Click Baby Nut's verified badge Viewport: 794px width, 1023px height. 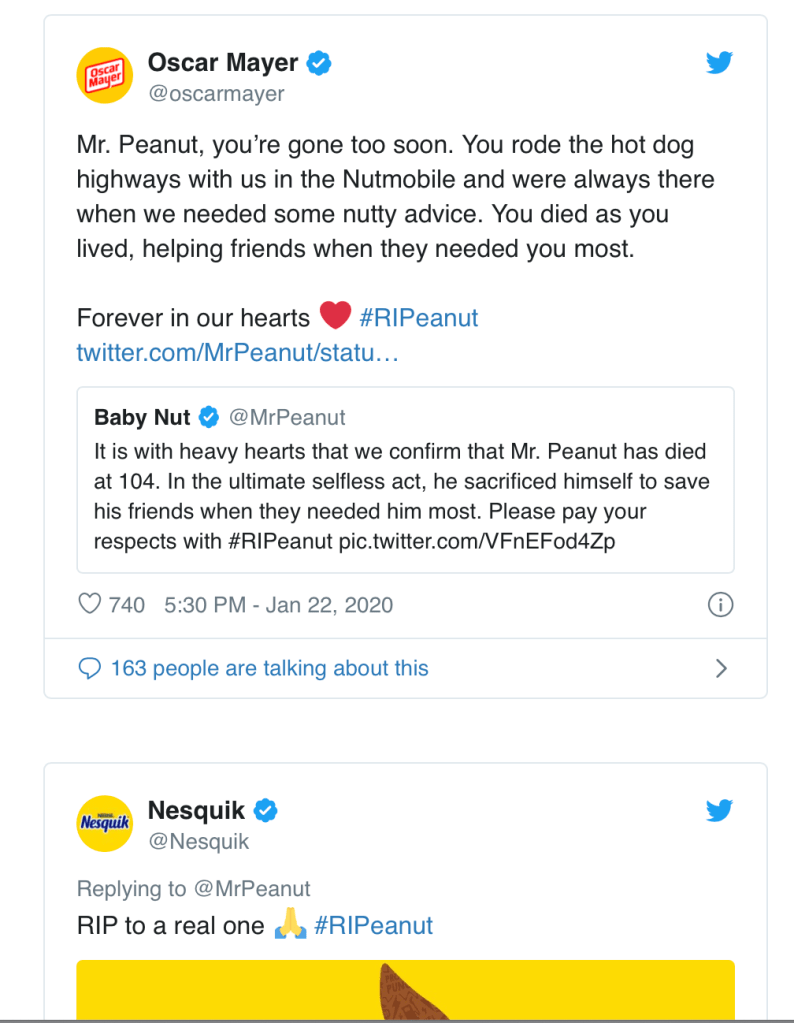(209, 416)
